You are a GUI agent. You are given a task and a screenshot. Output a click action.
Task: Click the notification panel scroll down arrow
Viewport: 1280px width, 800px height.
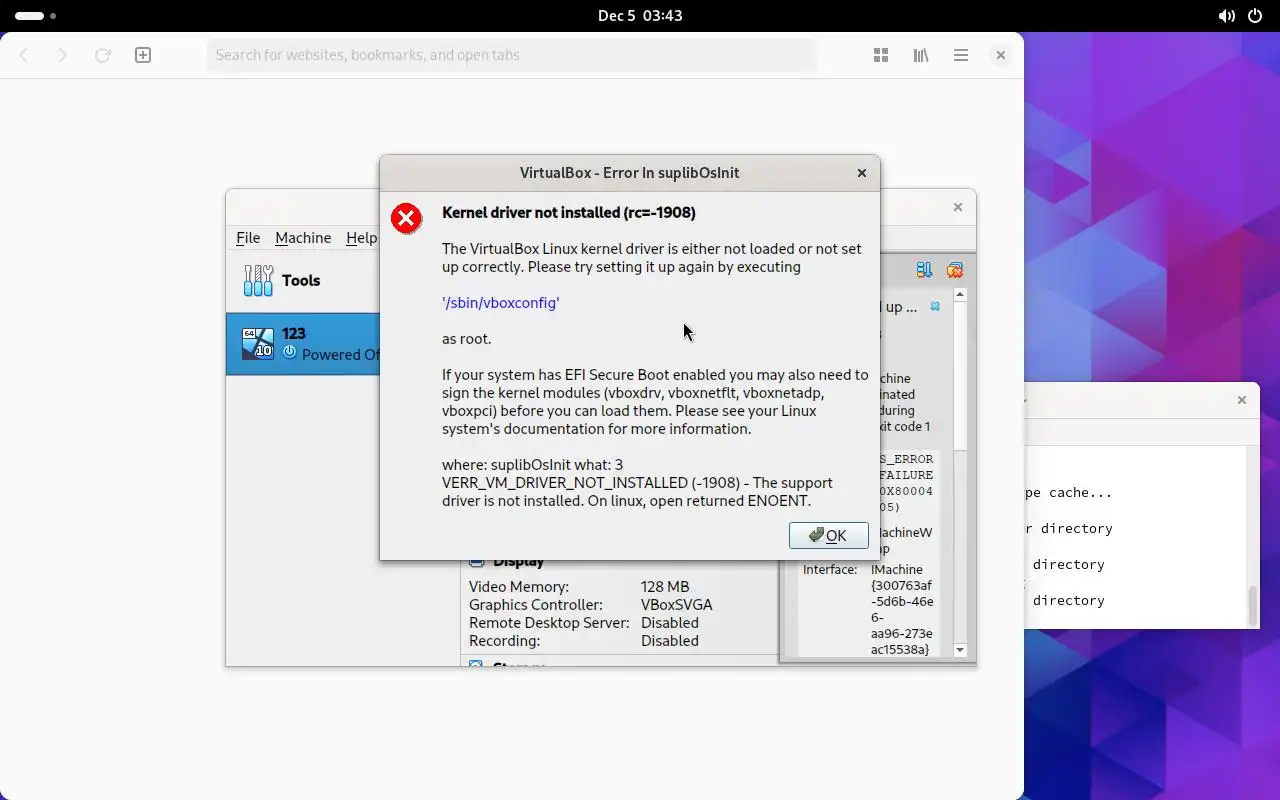click(960, 650)
